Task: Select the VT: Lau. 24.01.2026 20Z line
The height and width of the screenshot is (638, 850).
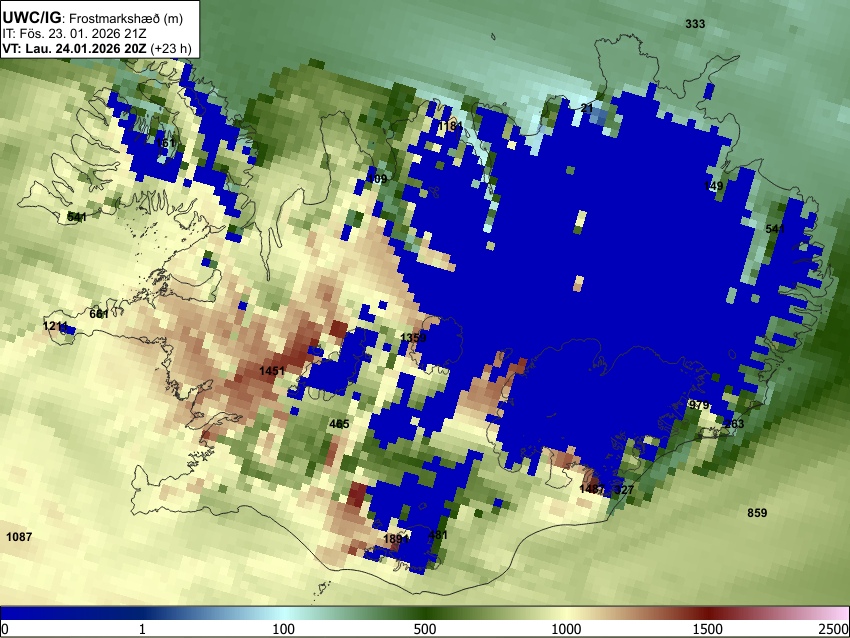Action: [97, 48]
